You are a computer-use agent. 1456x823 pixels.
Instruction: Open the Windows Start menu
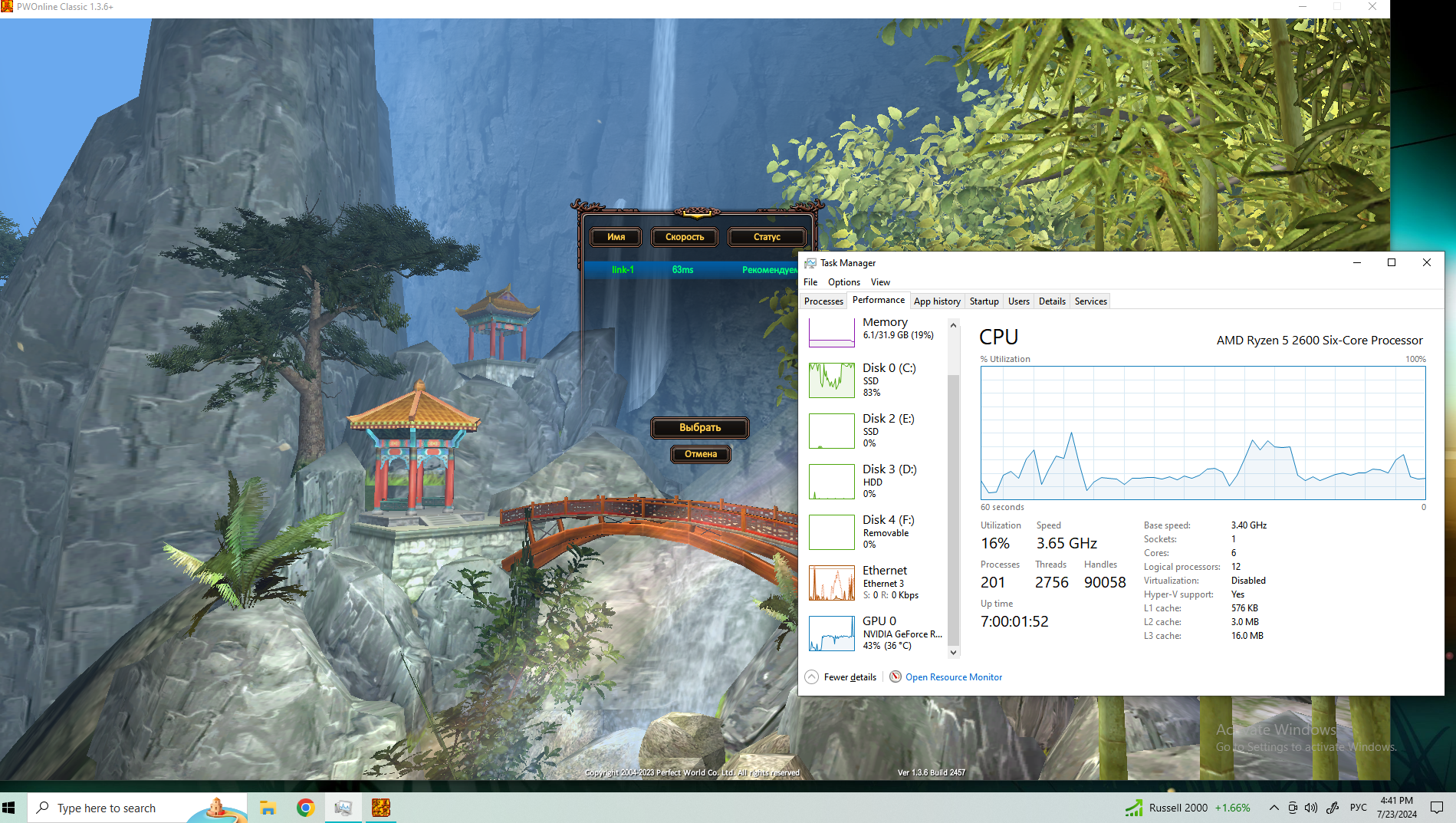pyautogui.click(x=9, y=808)
